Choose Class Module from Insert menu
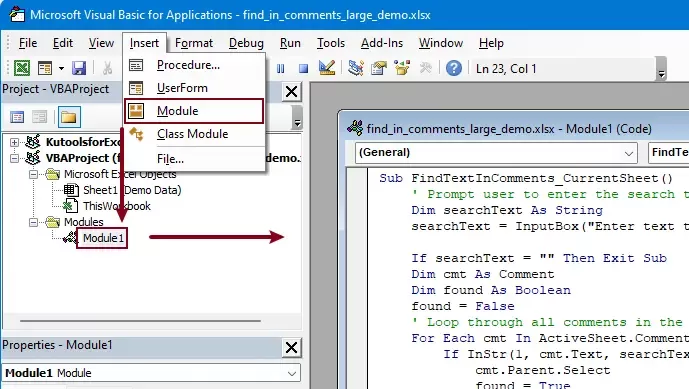The height and width of the screenshot is (389, 689). click(194, 134)
